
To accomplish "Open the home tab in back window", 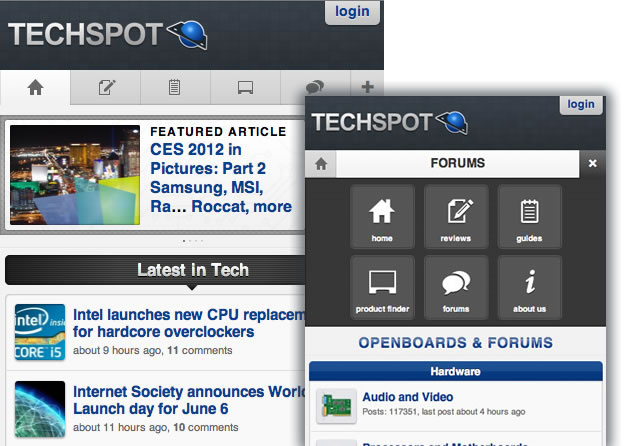I will click(35, 87).
